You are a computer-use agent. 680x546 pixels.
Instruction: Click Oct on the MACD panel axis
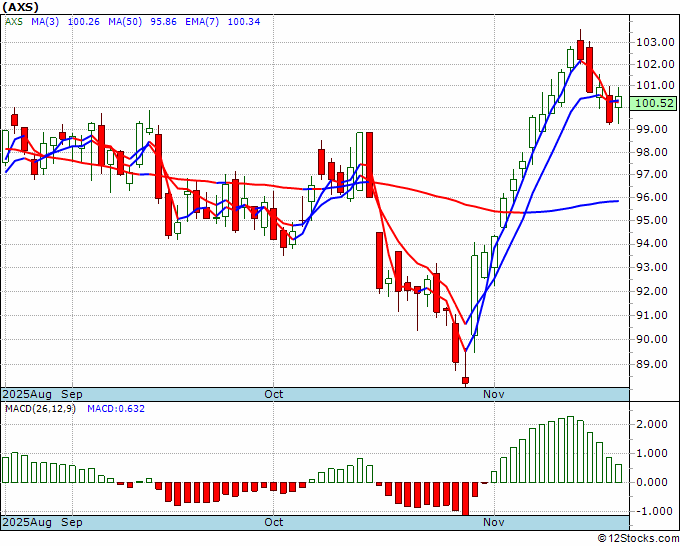click(274, 522)
